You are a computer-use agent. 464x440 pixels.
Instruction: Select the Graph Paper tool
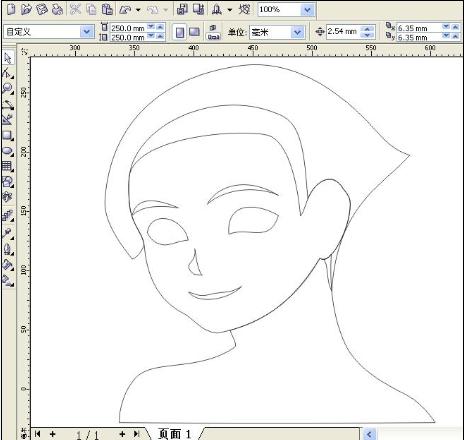pyautogui.click(x=8, y=166)
